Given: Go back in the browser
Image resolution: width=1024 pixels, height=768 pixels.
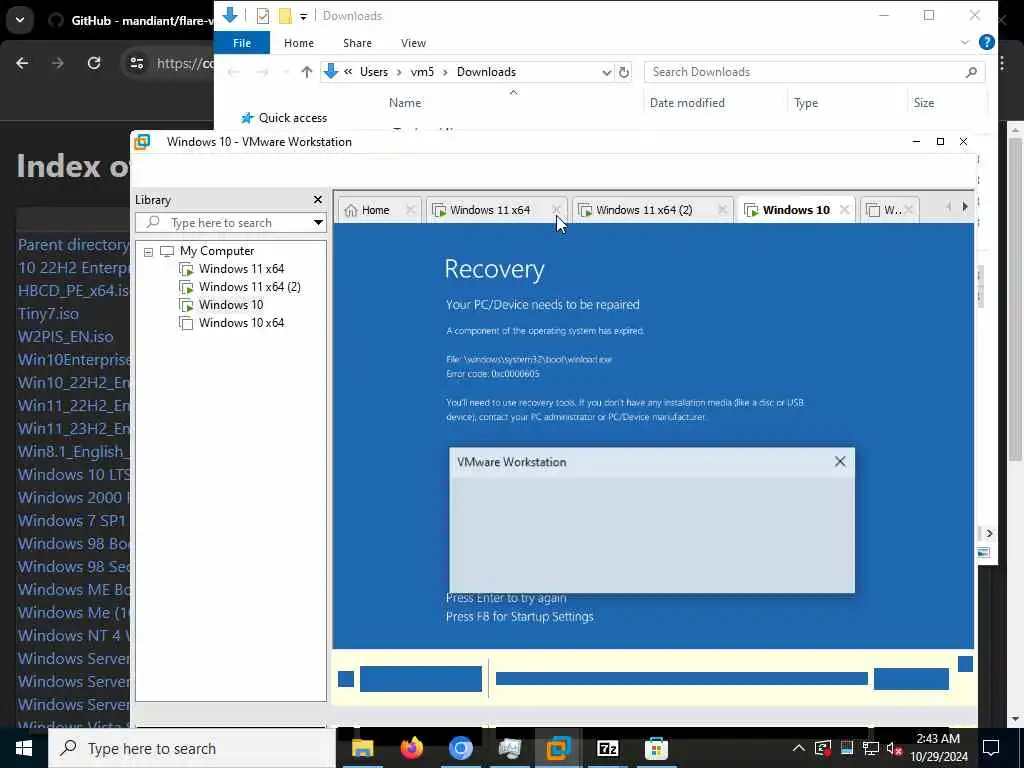Looking at the screenshot, I should [x=22, y=63].
